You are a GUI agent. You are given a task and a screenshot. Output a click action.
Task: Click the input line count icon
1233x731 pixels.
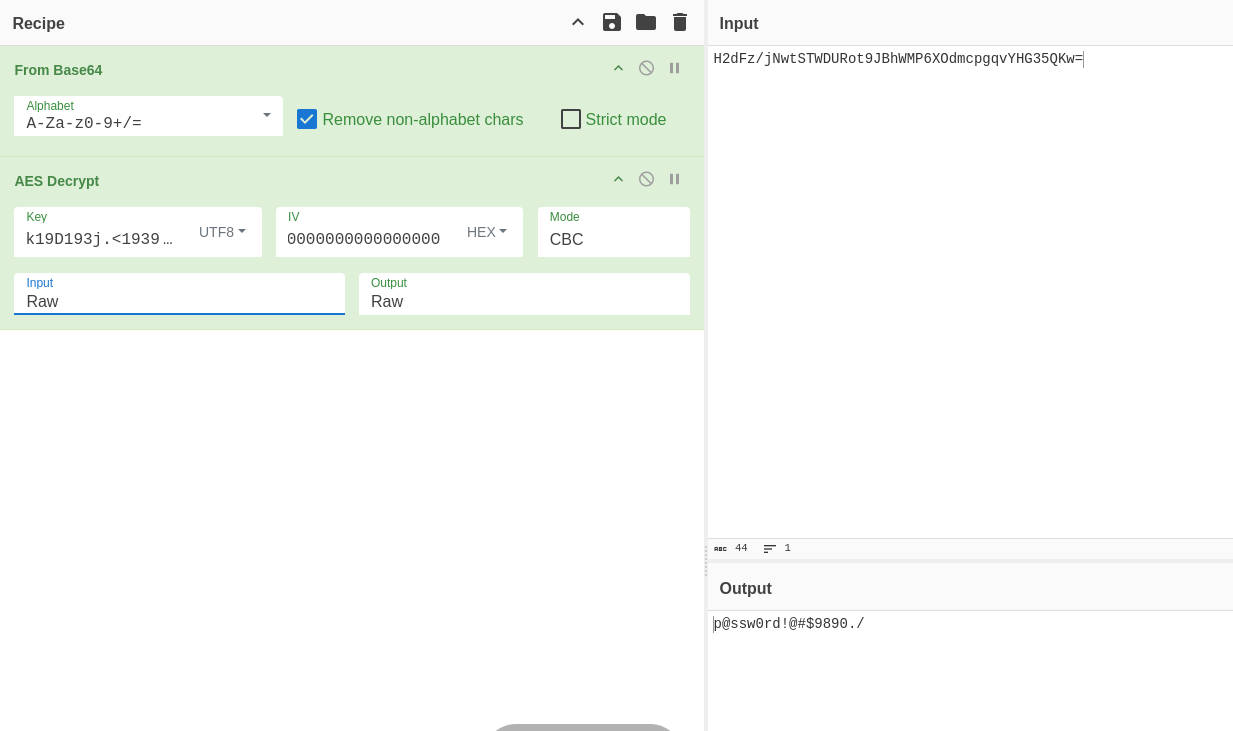(770, 548)
